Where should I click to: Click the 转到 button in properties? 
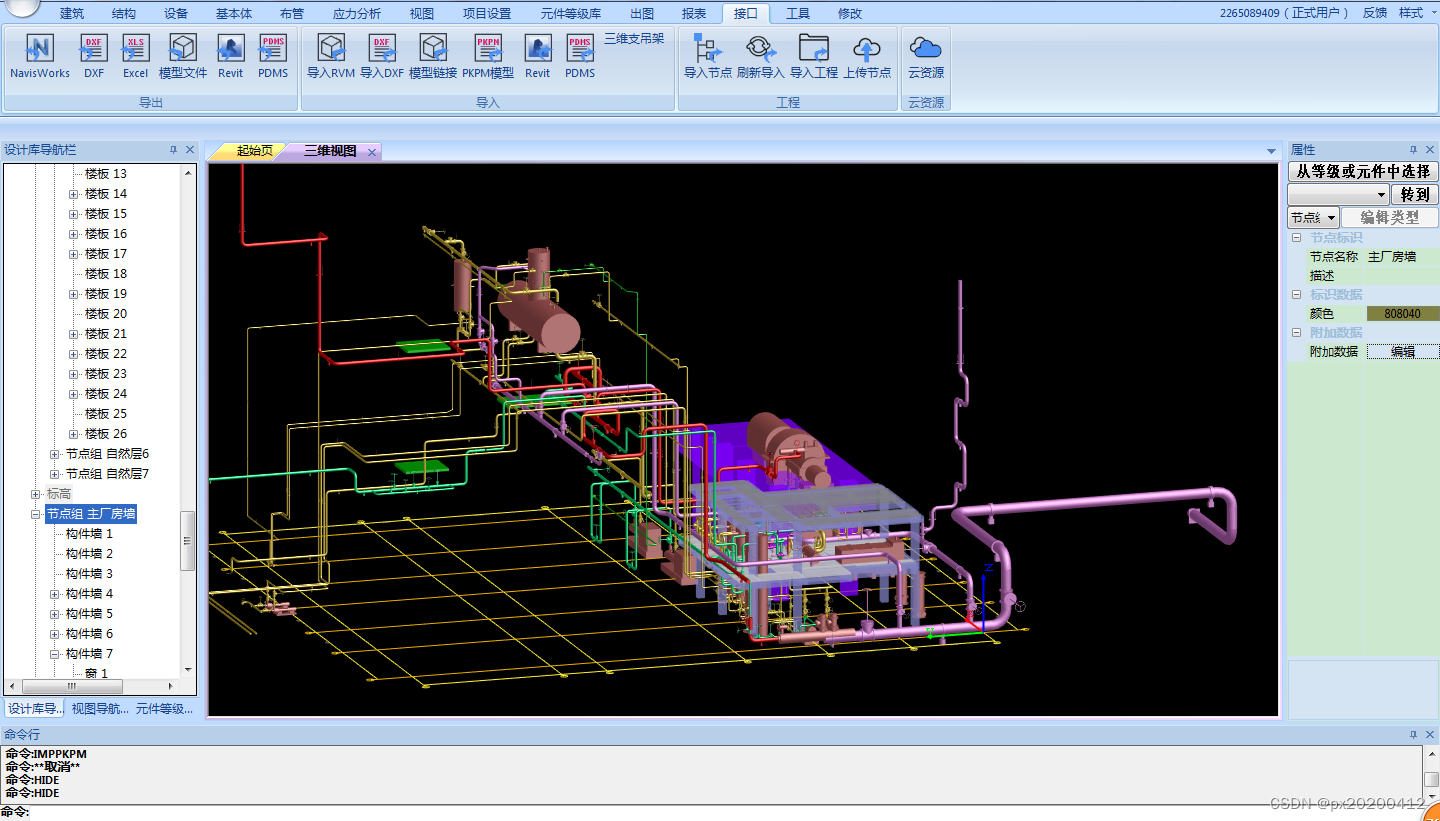click(1413, 194)
